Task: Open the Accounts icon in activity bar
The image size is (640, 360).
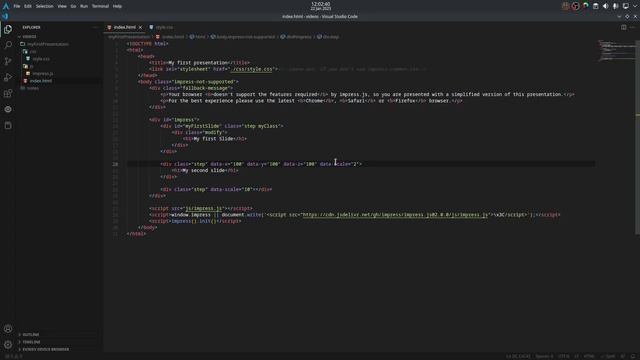Action: pos(8,329)
